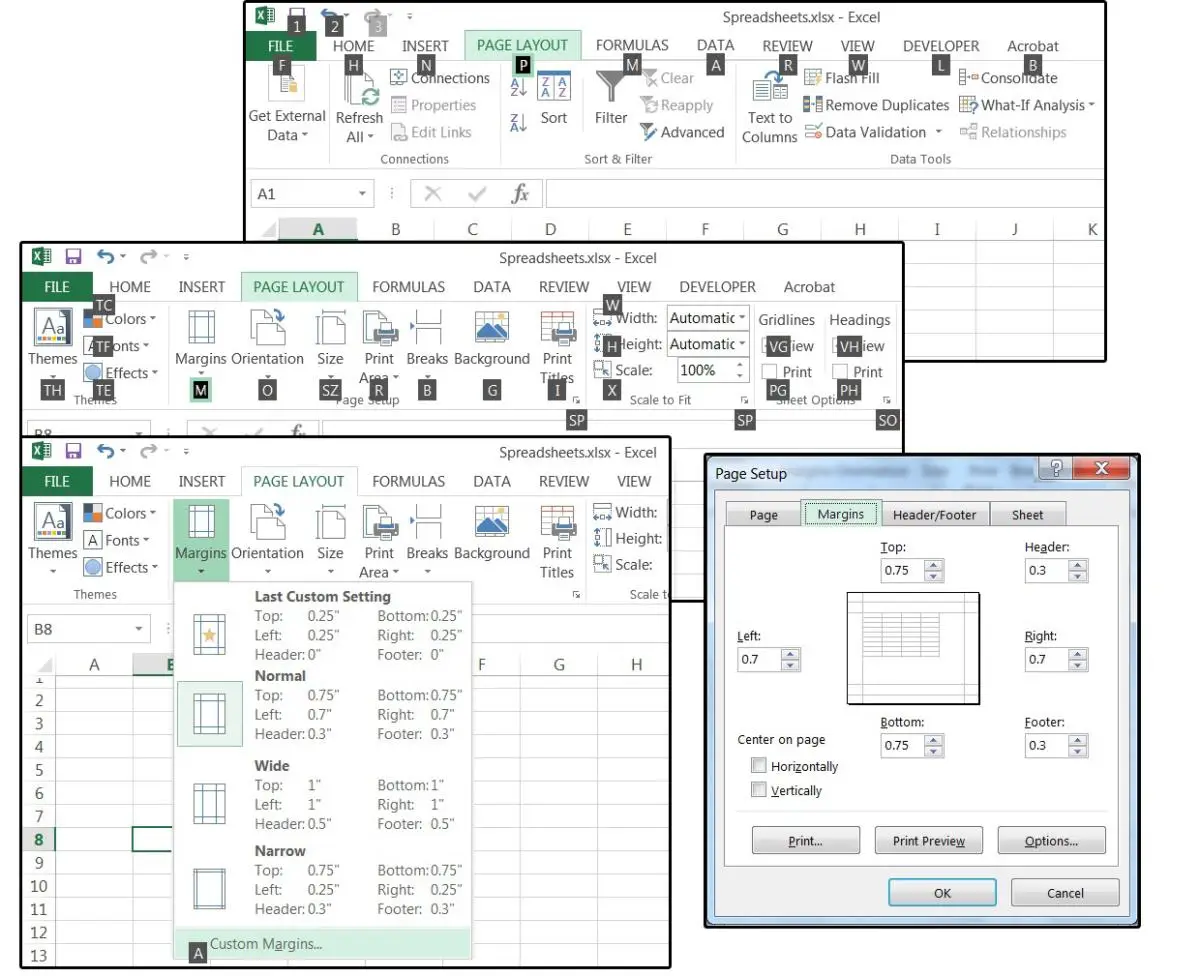The height and width of the screenshot is (976, 1200).
Task: Open the DATA tab in top window
Action: tap(715, 45)
